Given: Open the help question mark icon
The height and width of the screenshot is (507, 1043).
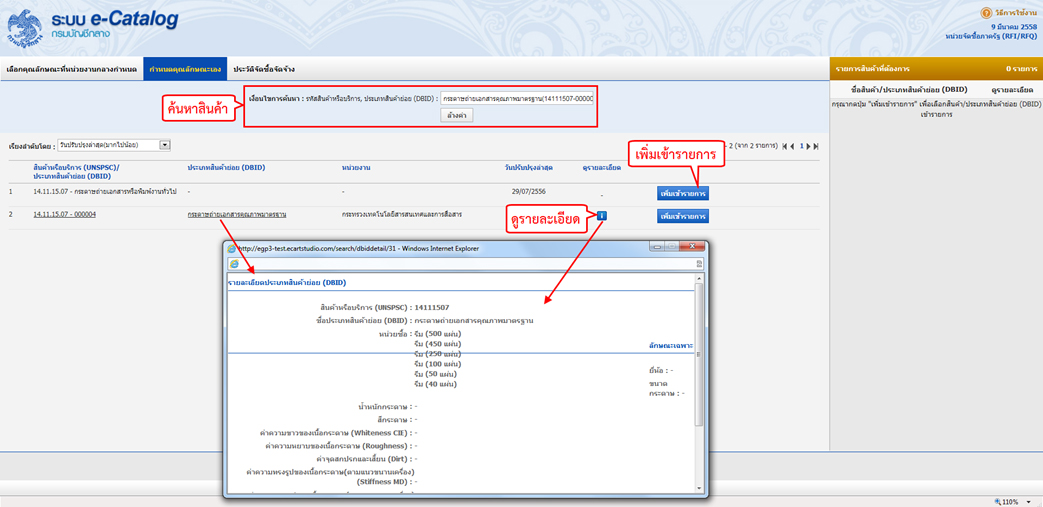Looking at the screenshot, I should [987, 13].
